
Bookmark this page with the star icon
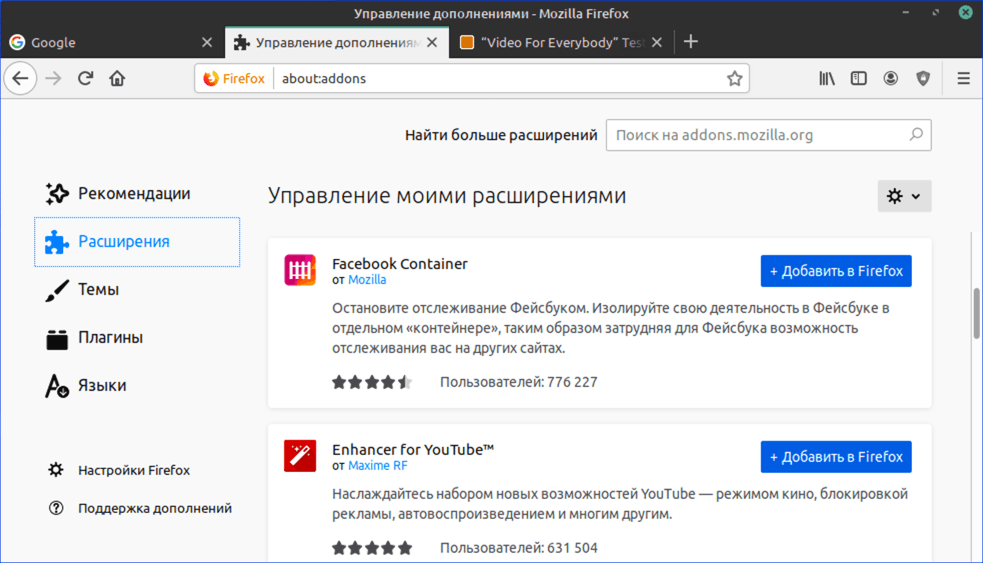coord(734,78)
